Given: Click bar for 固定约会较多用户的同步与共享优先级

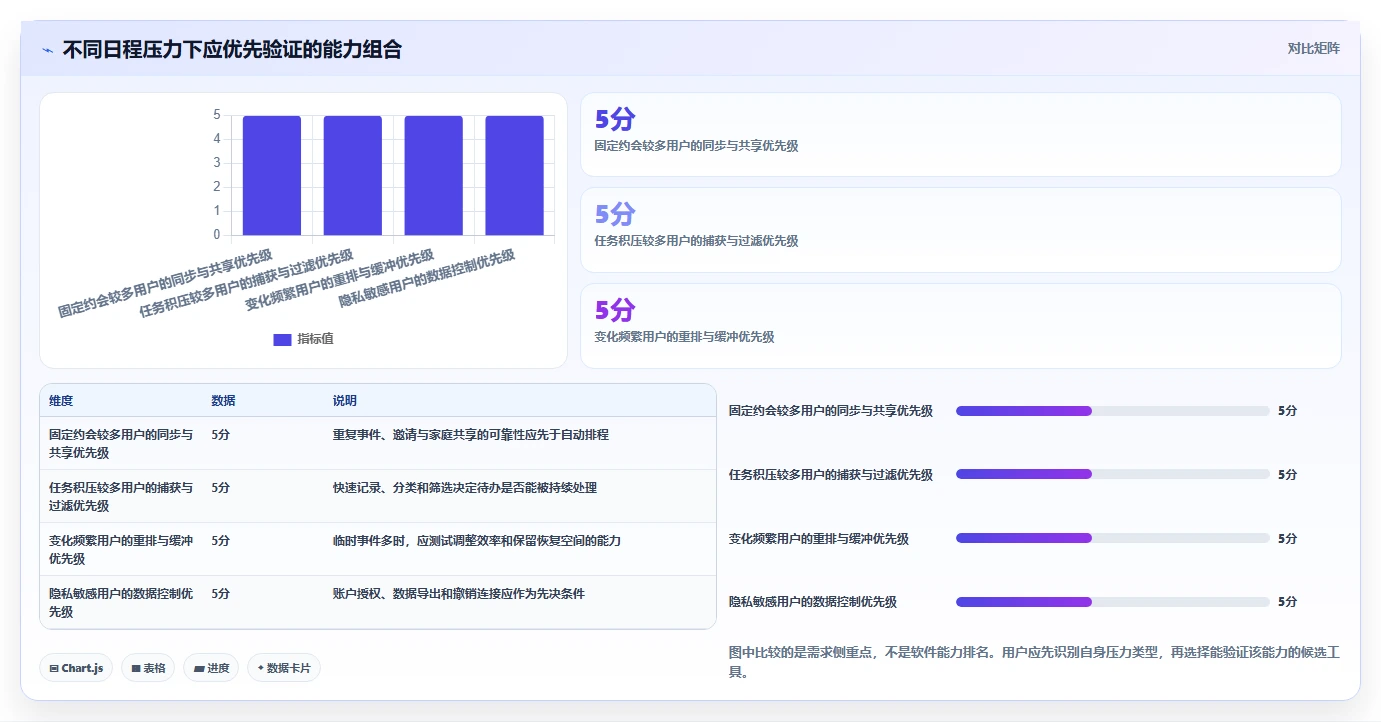Looking at the screenshot, I should pos(272,175).
